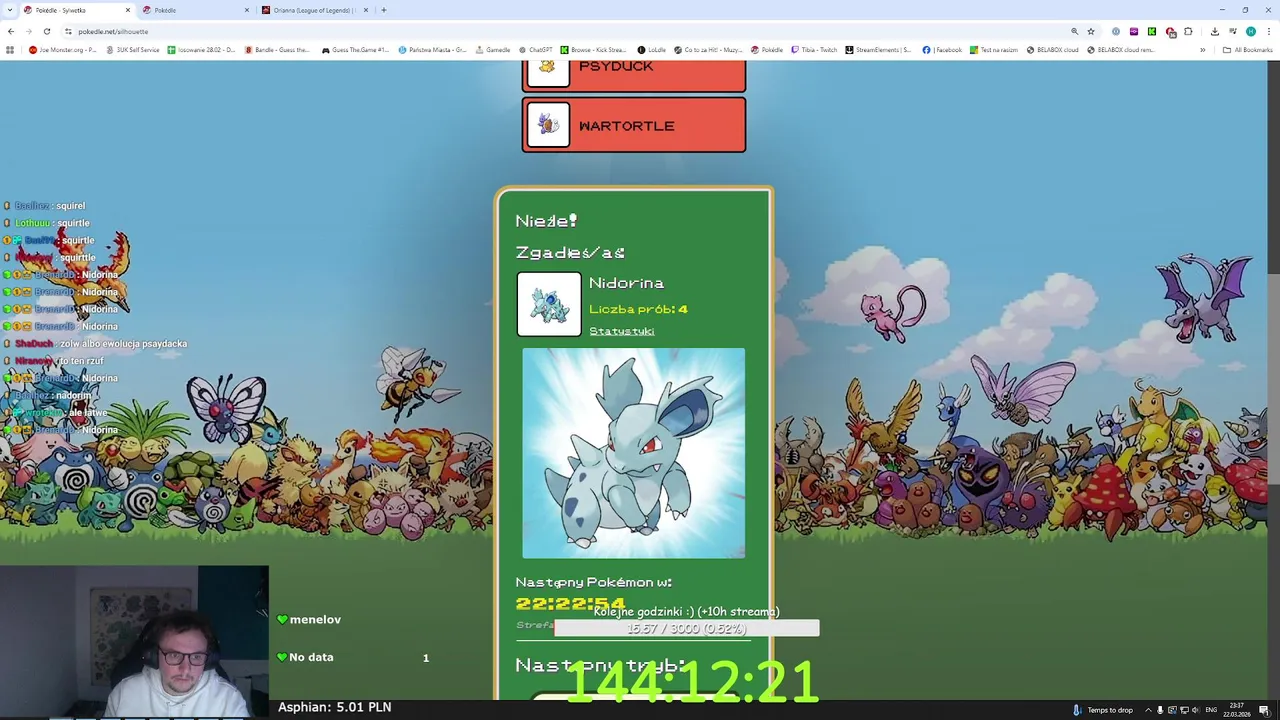Open the first BELABOX cloud bookmark
This screenshot has height=720, width=1280.
click(1052, 50)
